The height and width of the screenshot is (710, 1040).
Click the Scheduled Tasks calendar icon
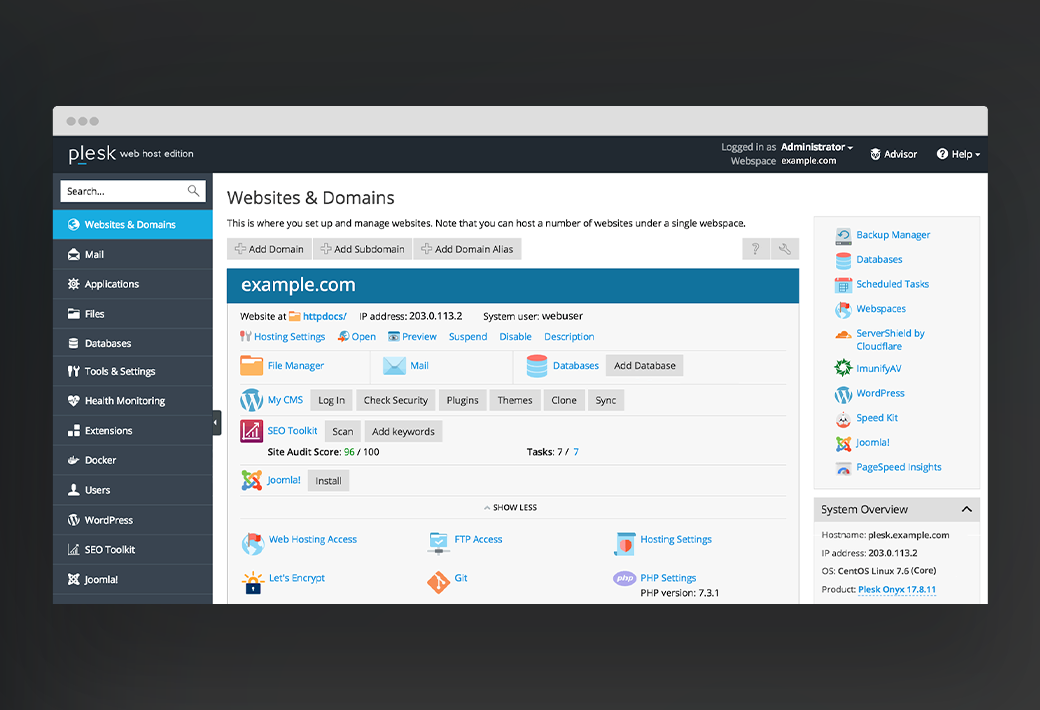point(843,285)
